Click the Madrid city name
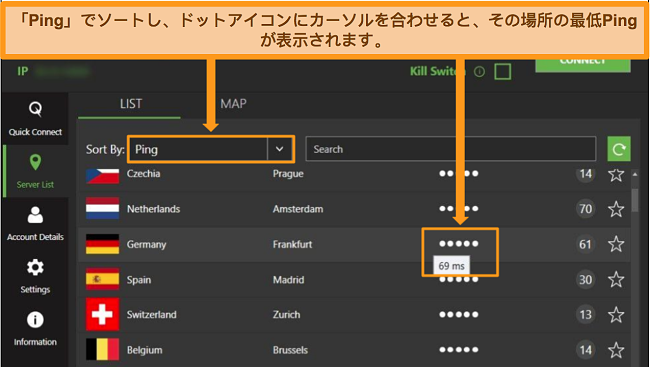The image size is (650, 367). pos(289,280)
